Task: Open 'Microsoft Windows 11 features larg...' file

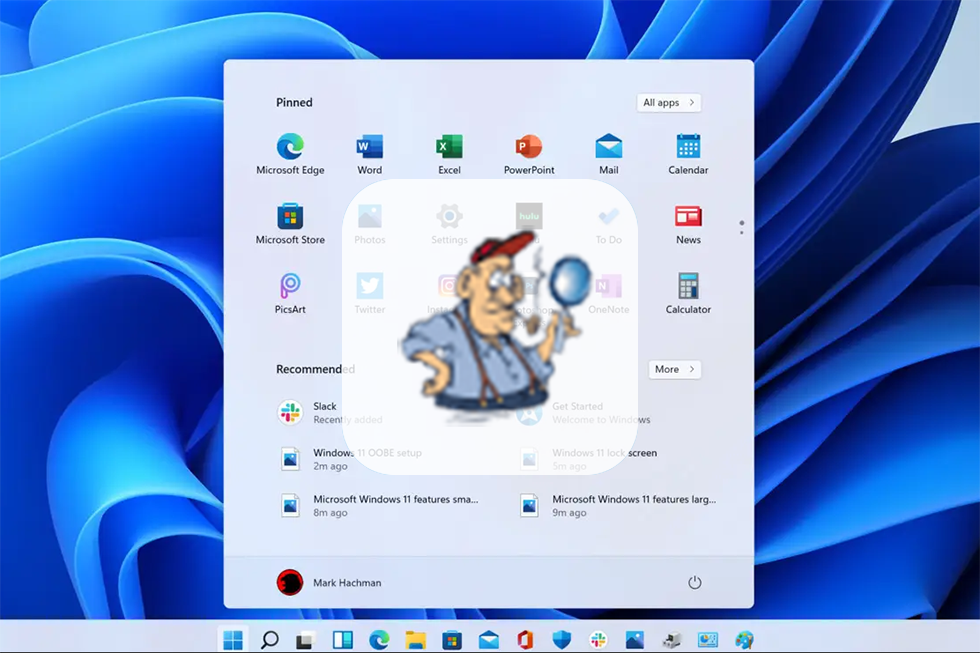Action: pyautogui.click(x=618, y=506)
